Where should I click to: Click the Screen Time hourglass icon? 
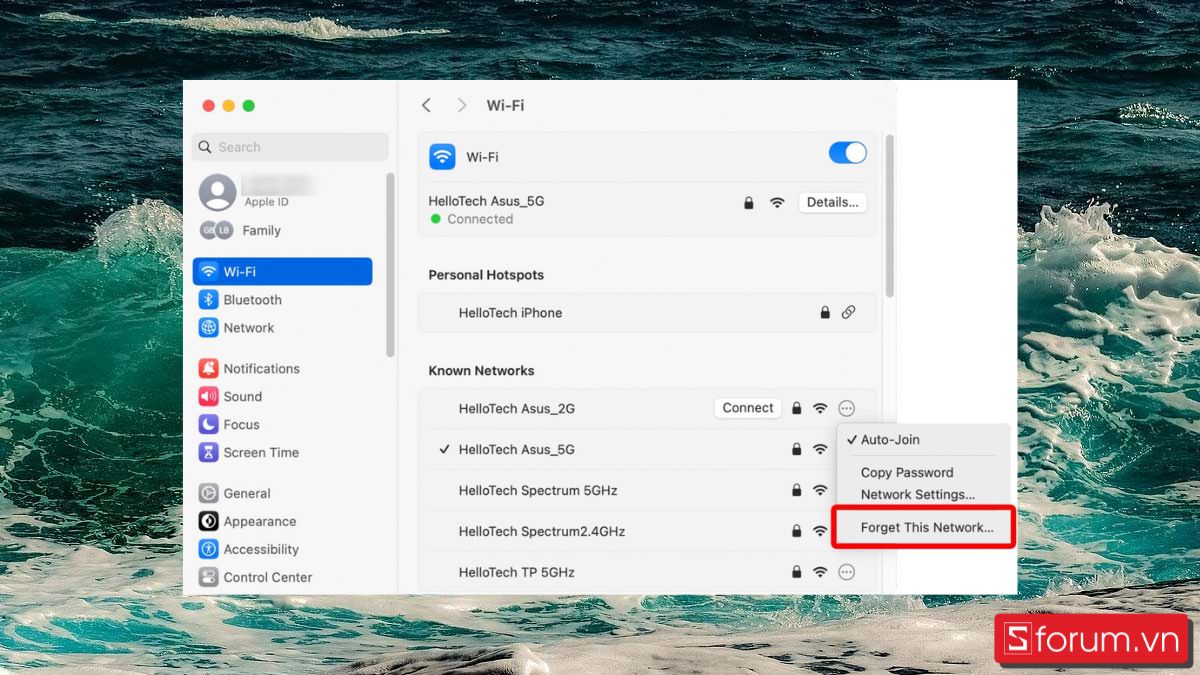[x=209, y=452]
